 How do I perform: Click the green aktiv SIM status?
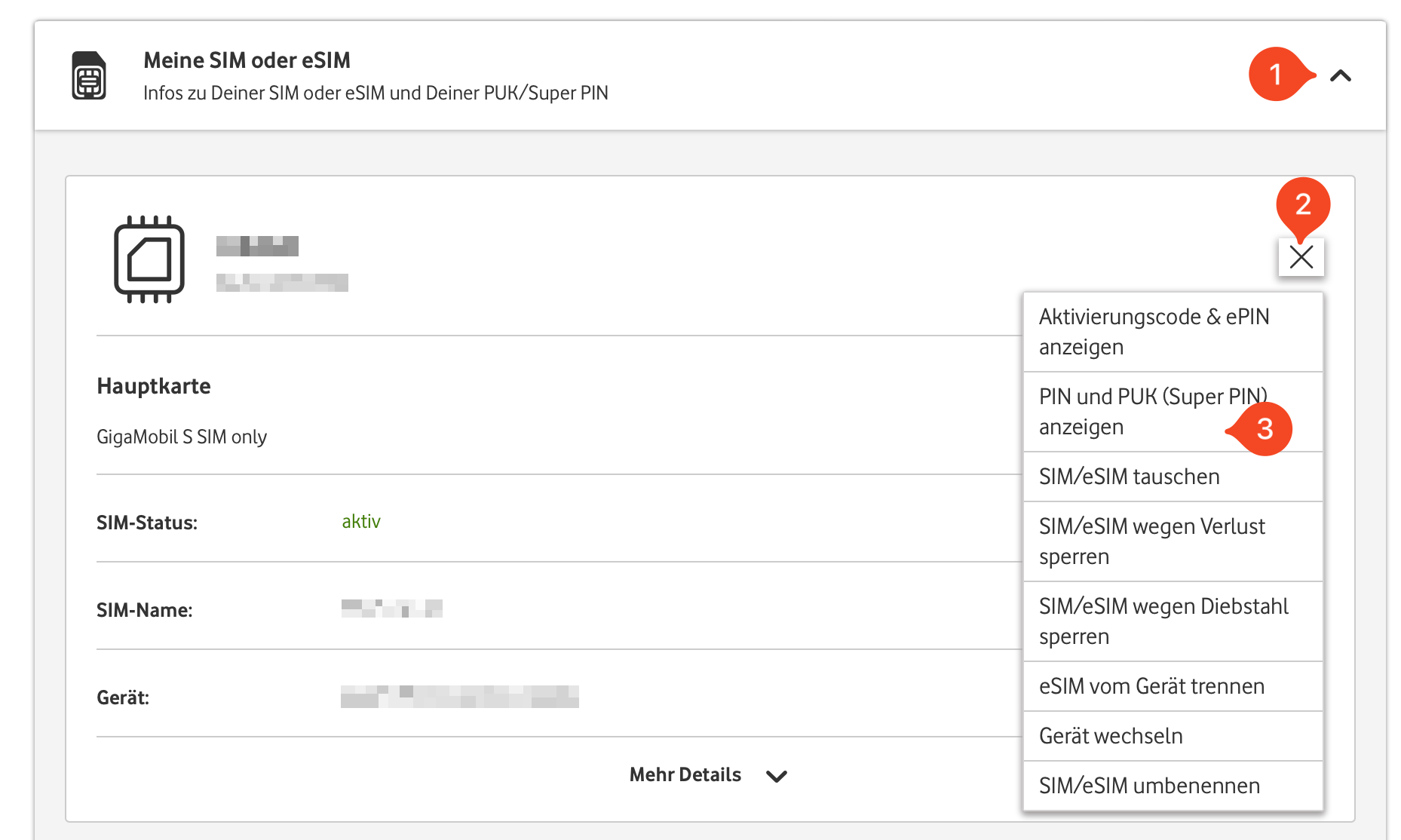[361, 522]
